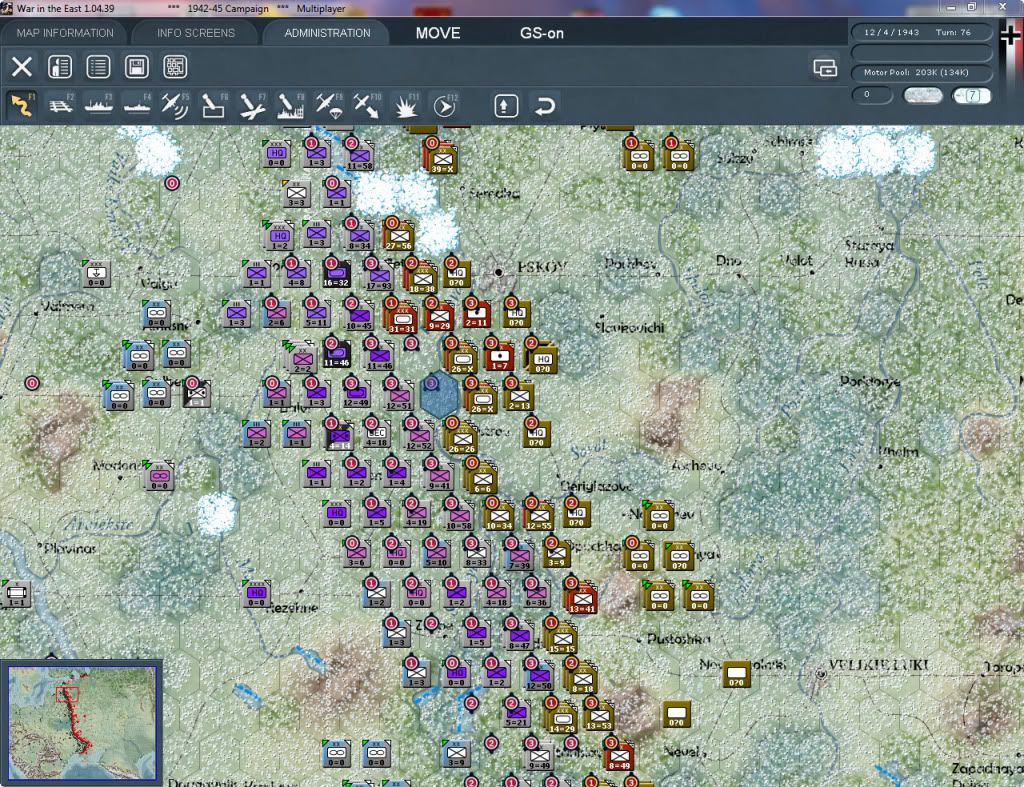
Task: Select the Soviet unit labeled 12=55
Action: point(539,516)
